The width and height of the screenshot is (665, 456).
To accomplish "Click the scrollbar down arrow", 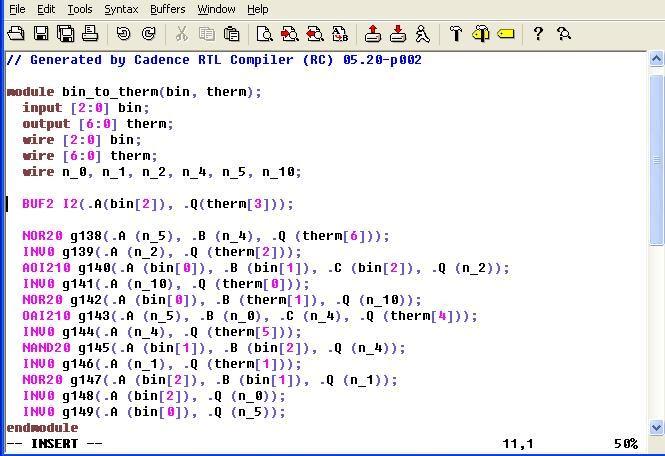I will pos(656,427).
